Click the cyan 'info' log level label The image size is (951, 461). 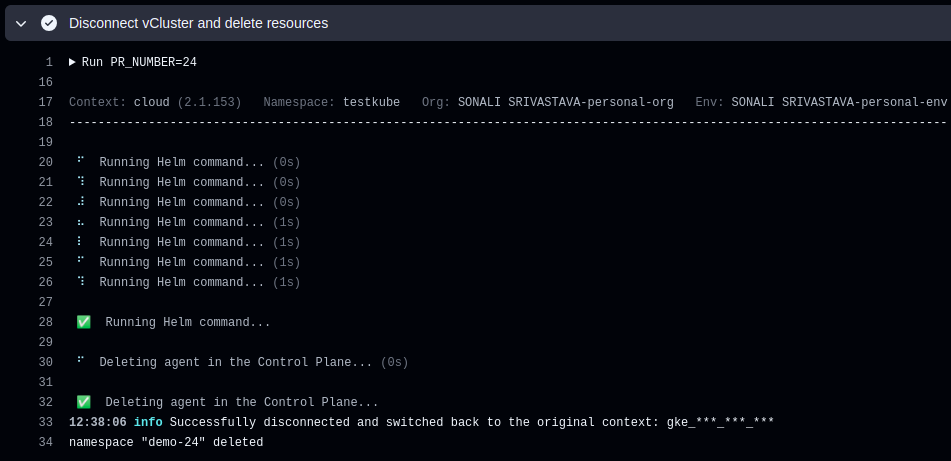click(148, 422)
